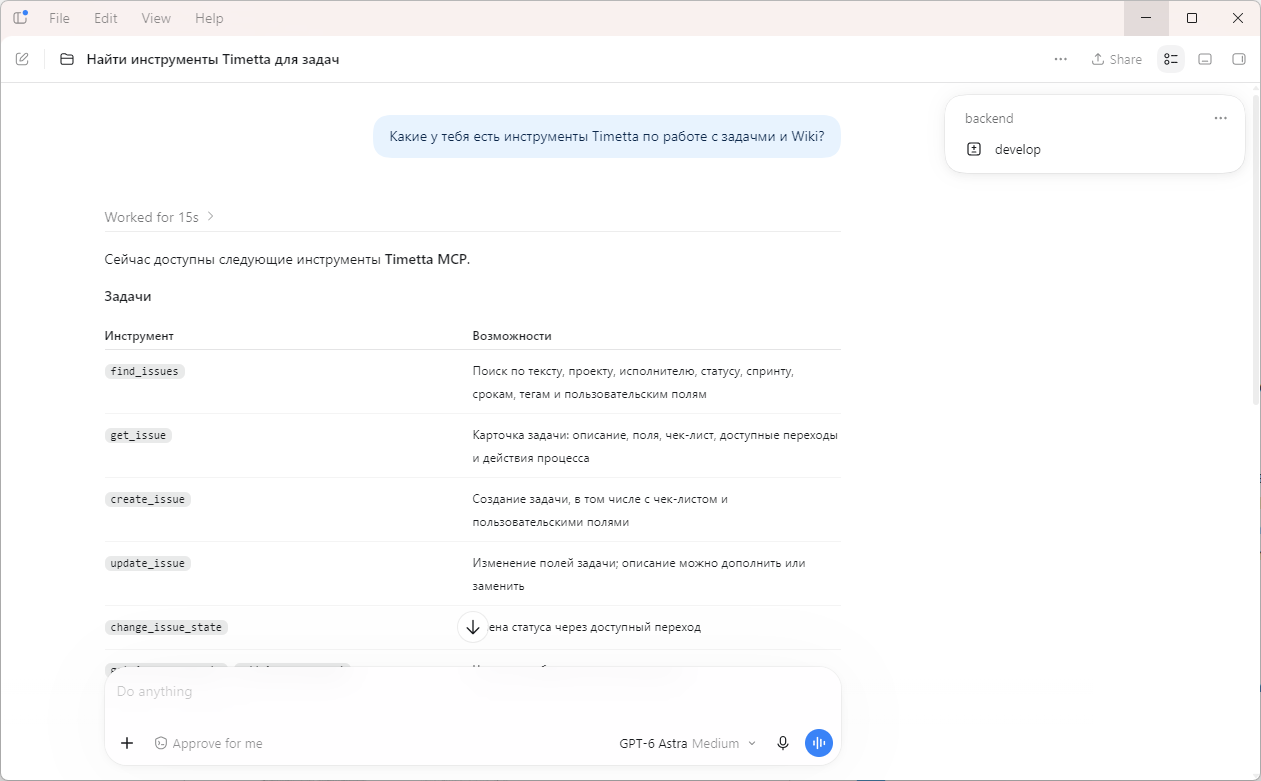Viewport: 1261px width, 781px height.
Task: Toggle the sidebar panel icon
Action: 20,18
